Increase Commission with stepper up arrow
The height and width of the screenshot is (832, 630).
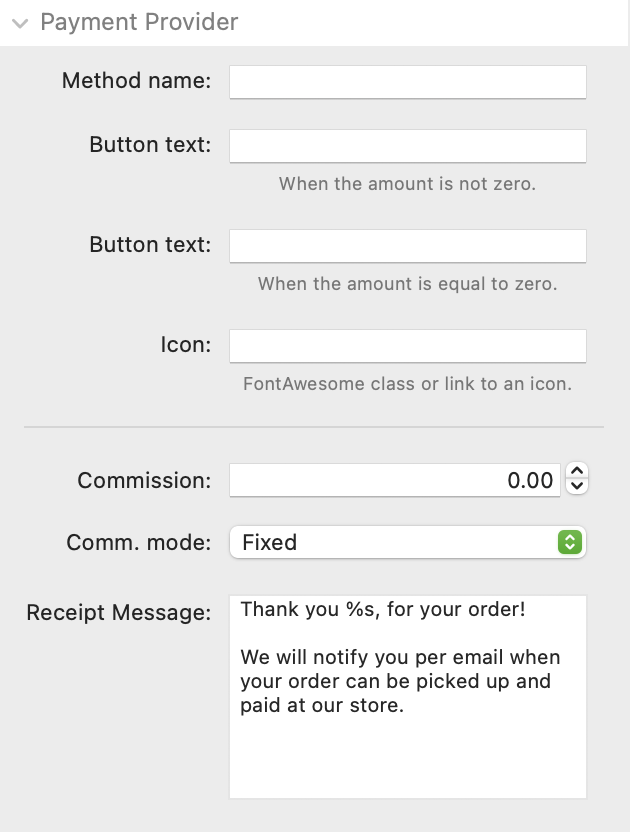pyautogui.click(x=577, y=472)
